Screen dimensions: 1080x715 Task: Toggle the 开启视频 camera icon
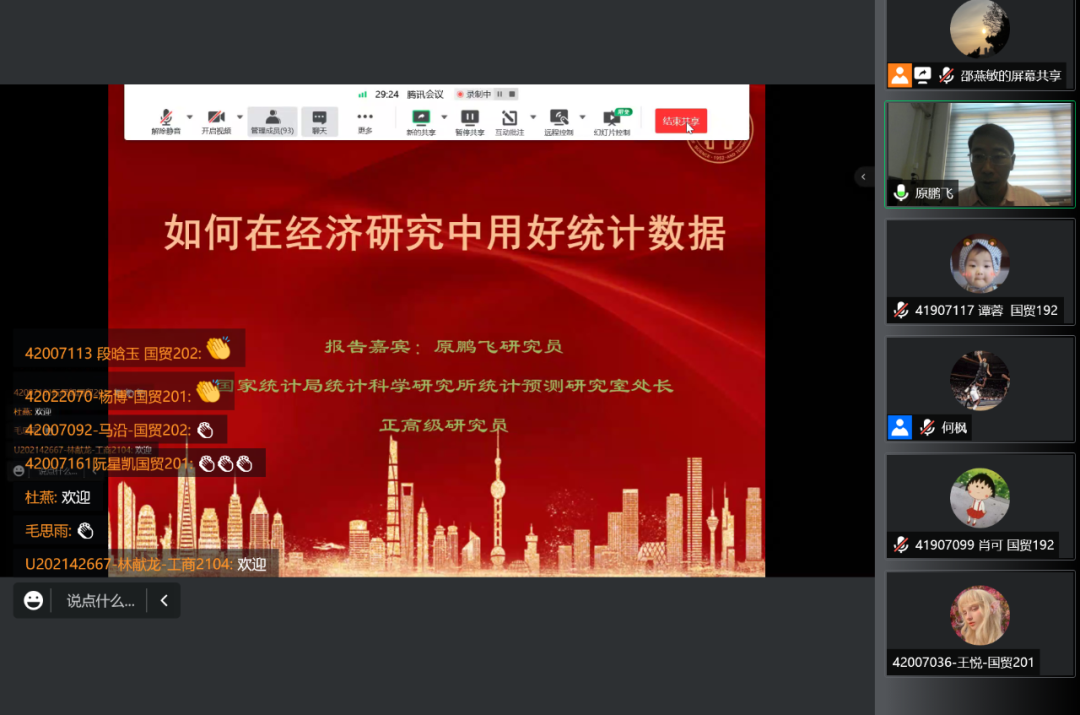(x=215, y=118)
